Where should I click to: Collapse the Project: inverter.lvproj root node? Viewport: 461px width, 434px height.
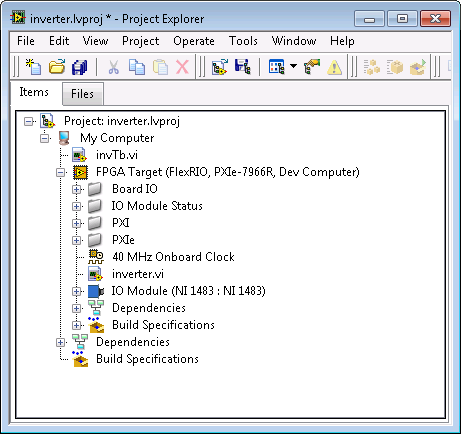click(29, 121)
